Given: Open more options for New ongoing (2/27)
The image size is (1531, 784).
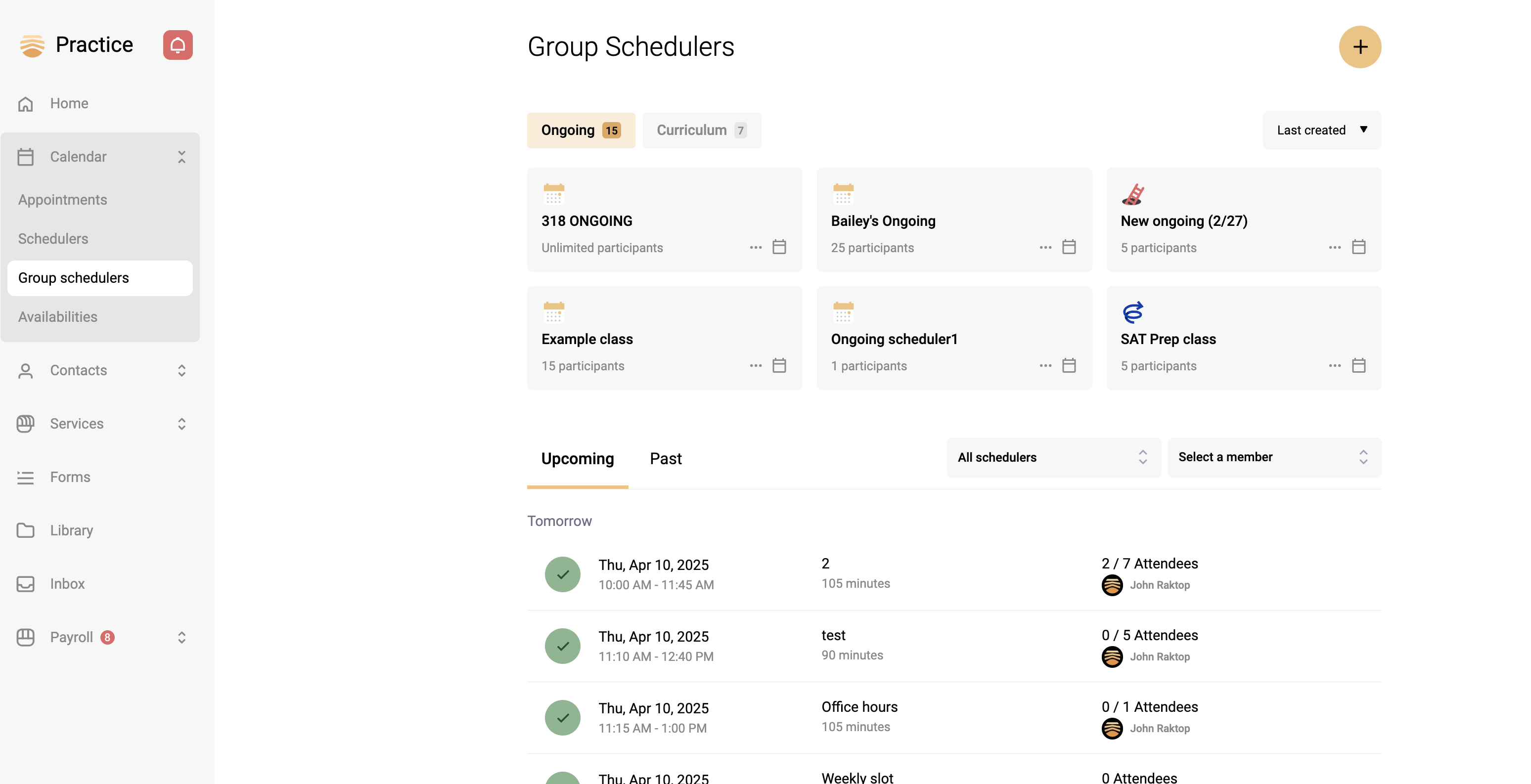Looking at the screenshot, I should (x=1335, y=247).
